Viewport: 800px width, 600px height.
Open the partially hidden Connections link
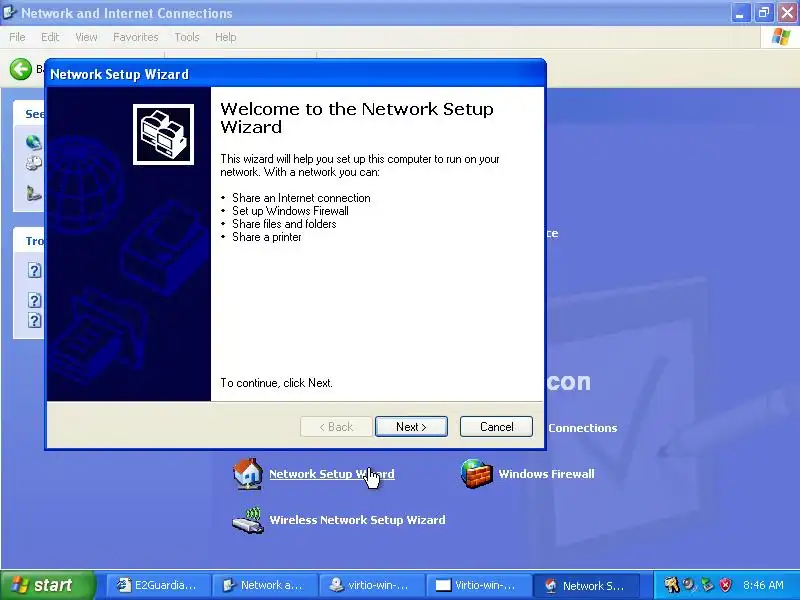click(583, 428)
